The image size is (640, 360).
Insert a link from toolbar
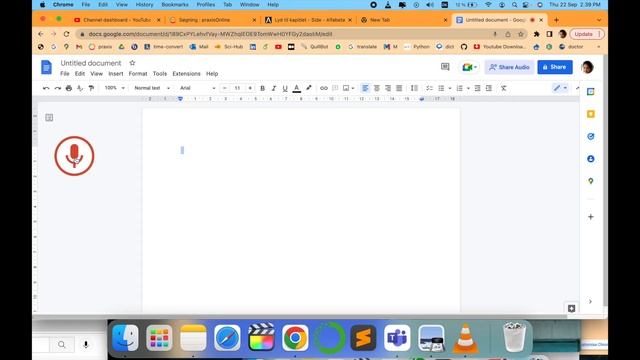[x=324, y=88]
